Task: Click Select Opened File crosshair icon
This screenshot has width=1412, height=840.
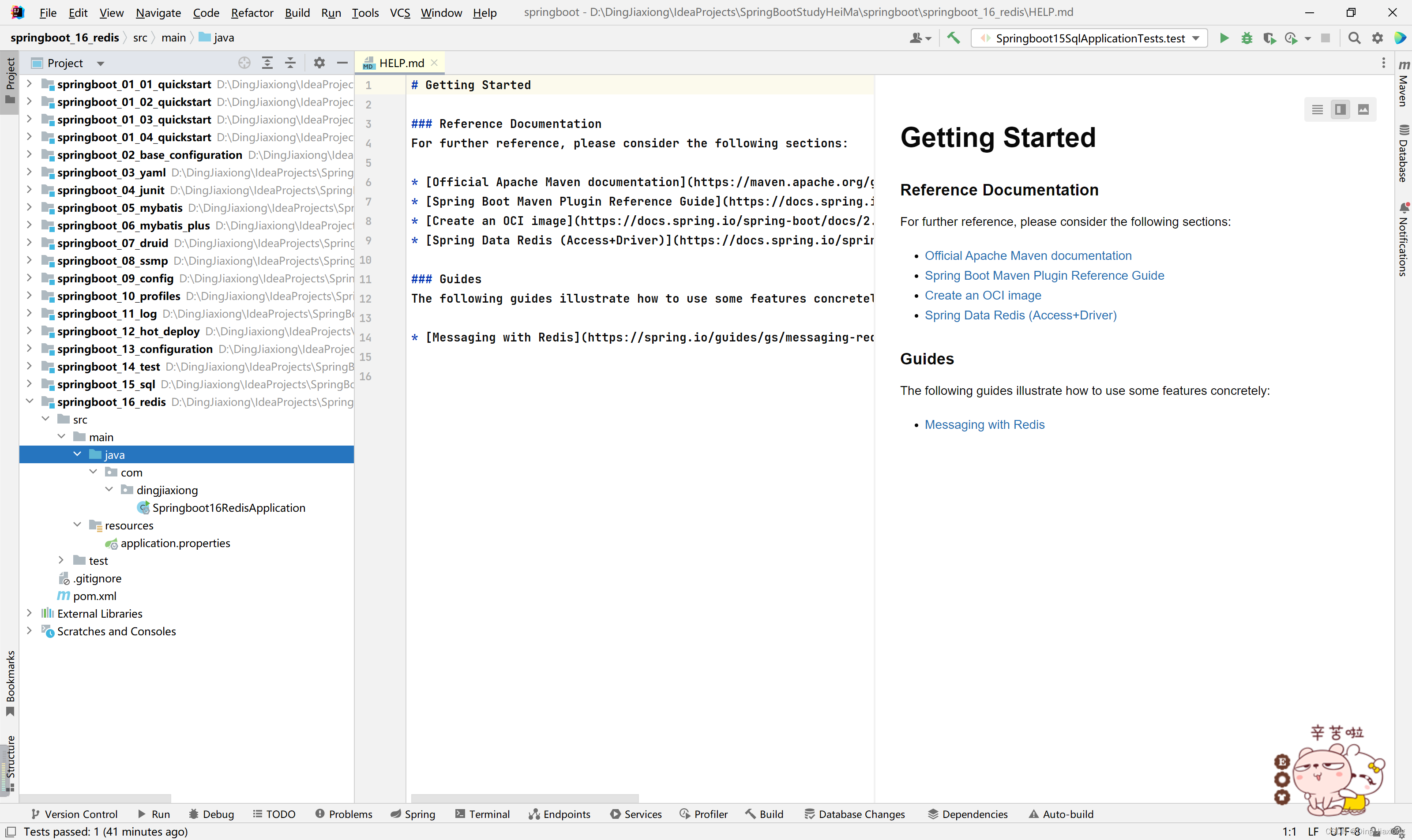Action: 244,63
